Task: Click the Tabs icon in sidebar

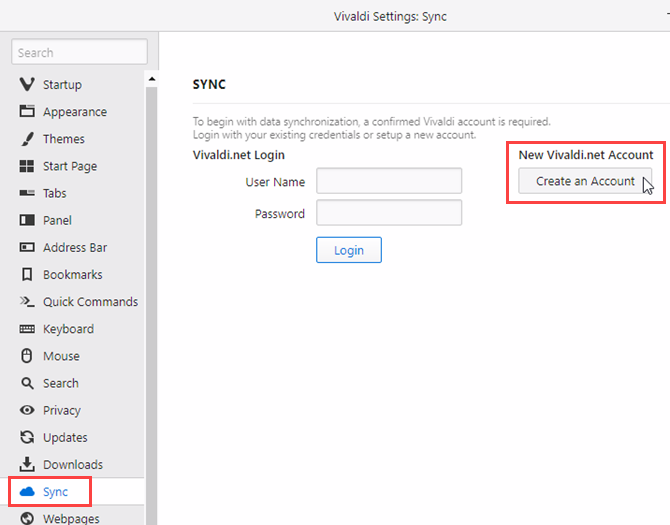Action: pos(27,193)
